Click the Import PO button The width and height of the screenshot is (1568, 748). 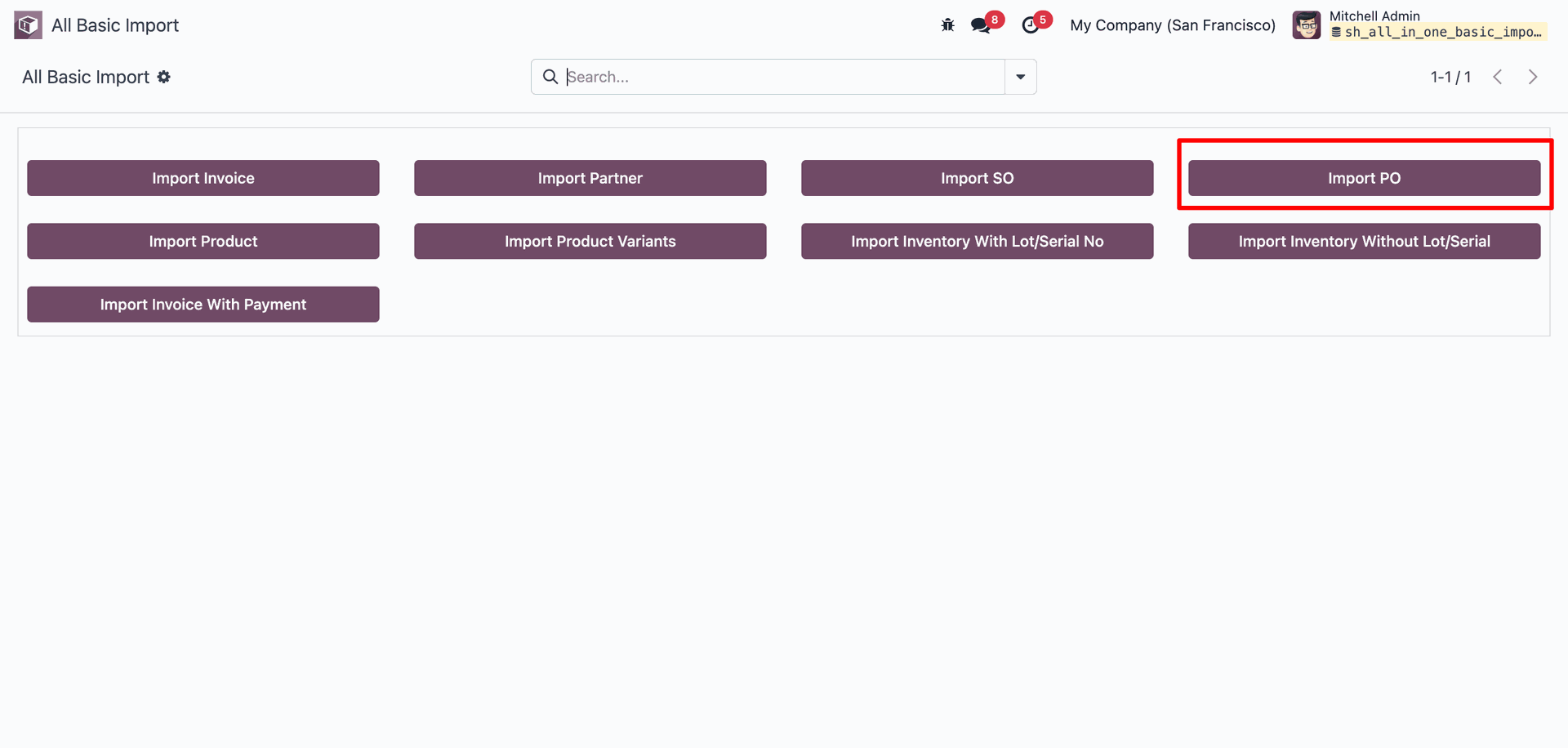[x=1364, y=178]
